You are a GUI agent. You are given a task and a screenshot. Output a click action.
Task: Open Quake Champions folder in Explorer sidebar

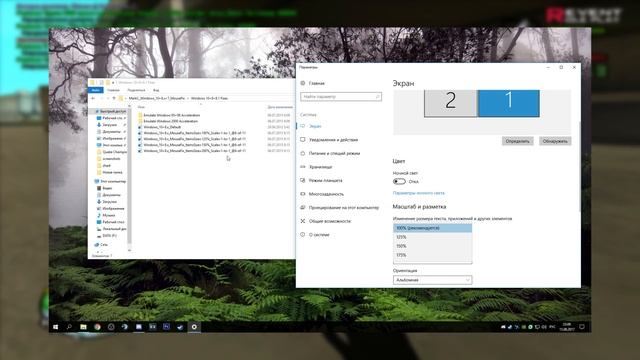coord(111,152)
